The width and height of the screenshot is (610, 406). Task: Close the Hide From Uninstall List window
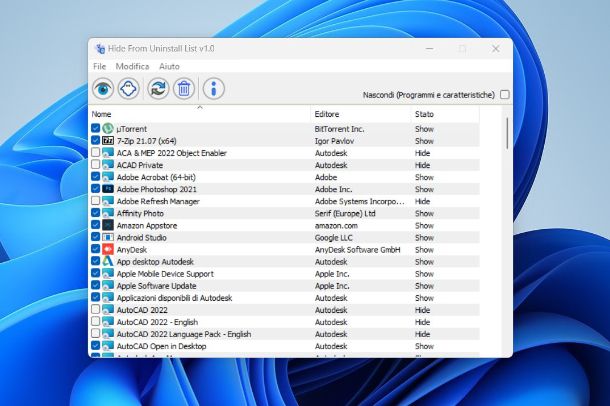[496, 49]
